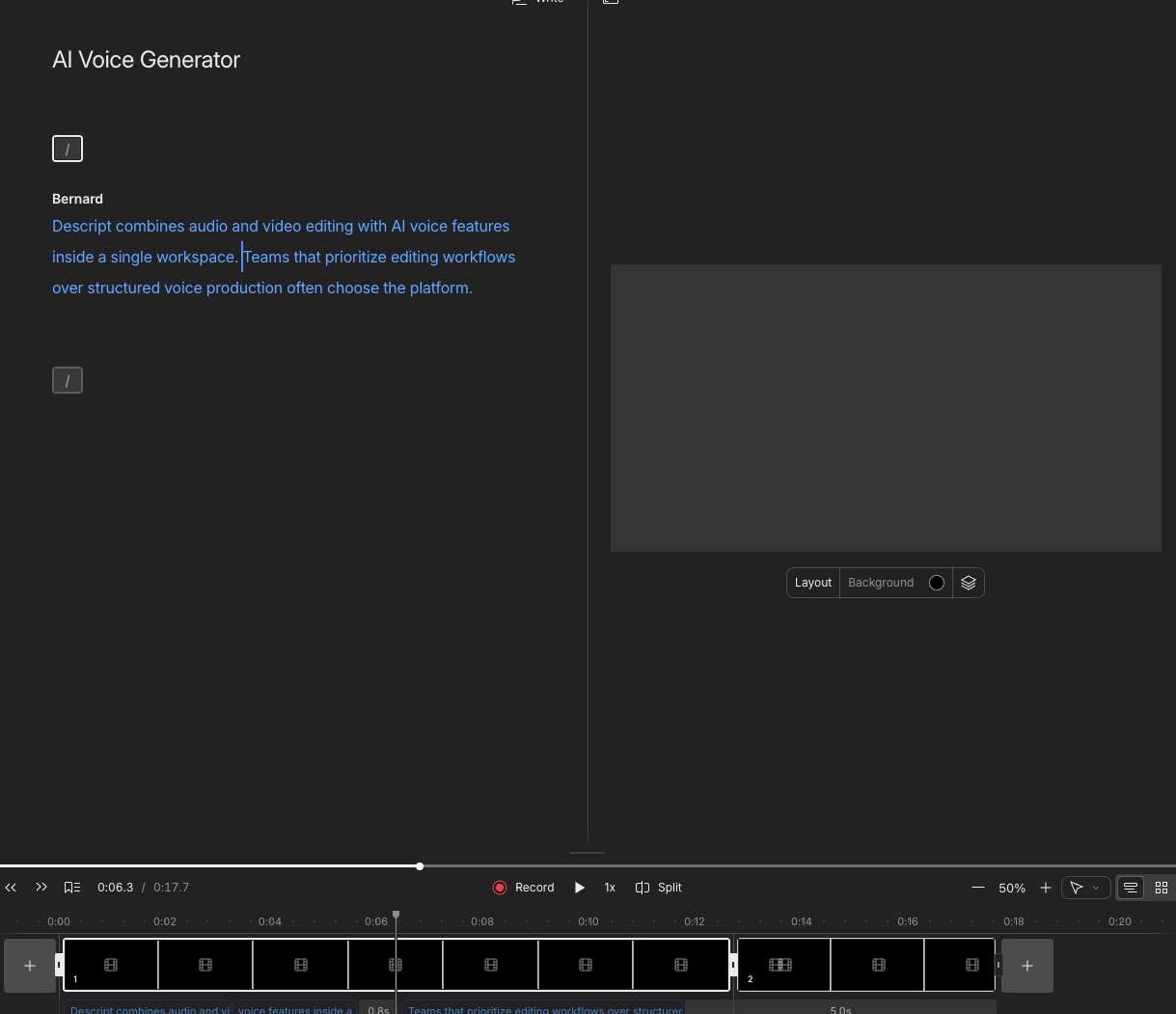Click the second scene slash marker below the paragraph
1176x1014 pixels.
68,380
